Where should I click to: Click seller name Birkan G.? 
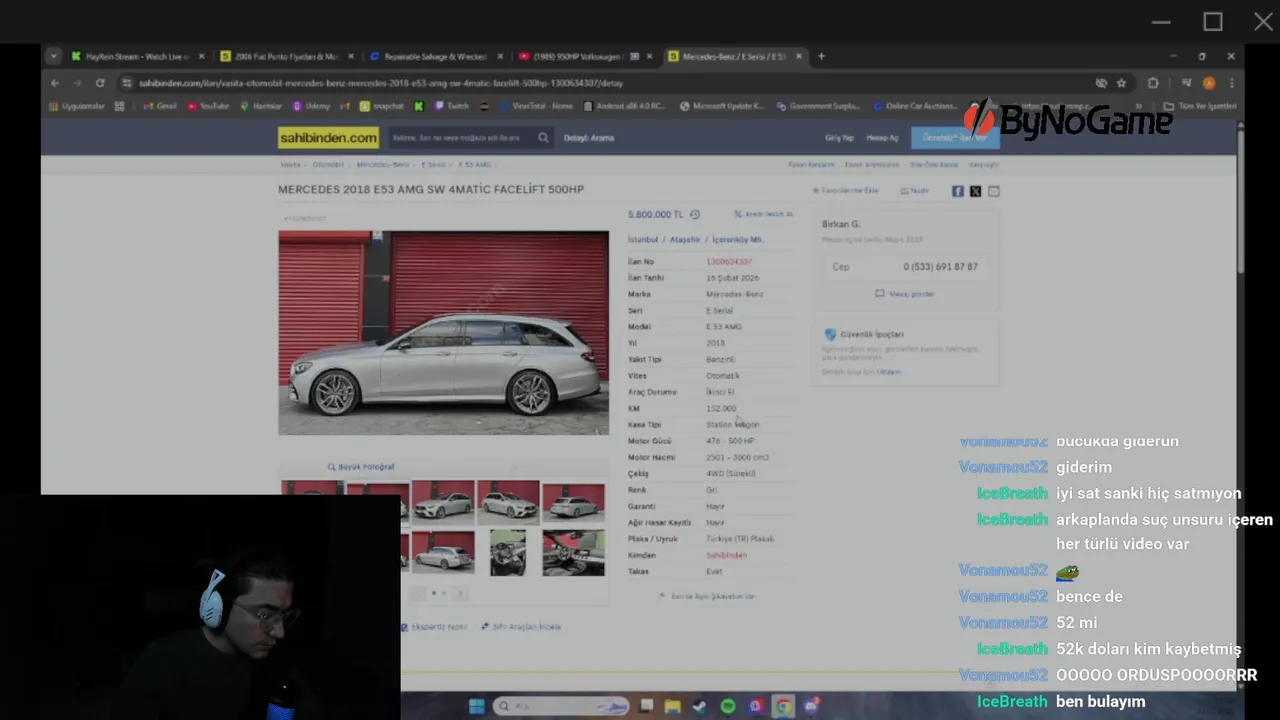[840, 224]
